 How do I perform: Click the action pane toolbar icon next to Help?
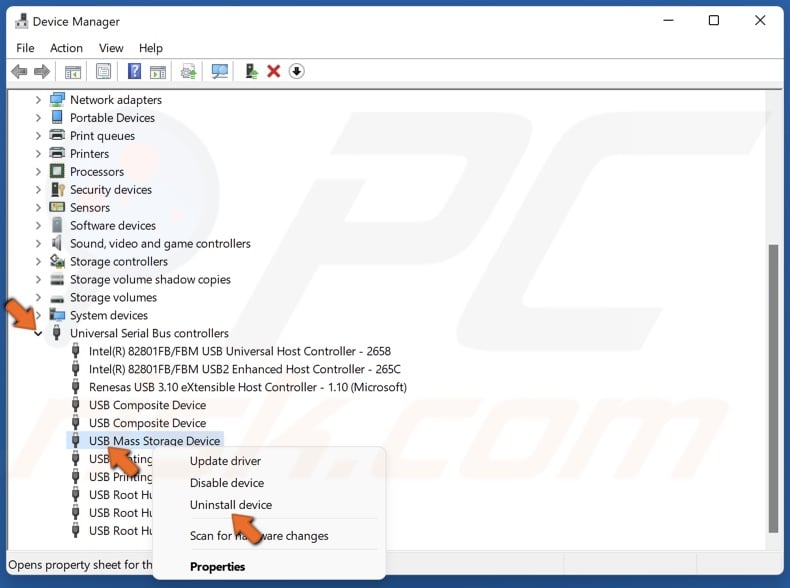158,72
